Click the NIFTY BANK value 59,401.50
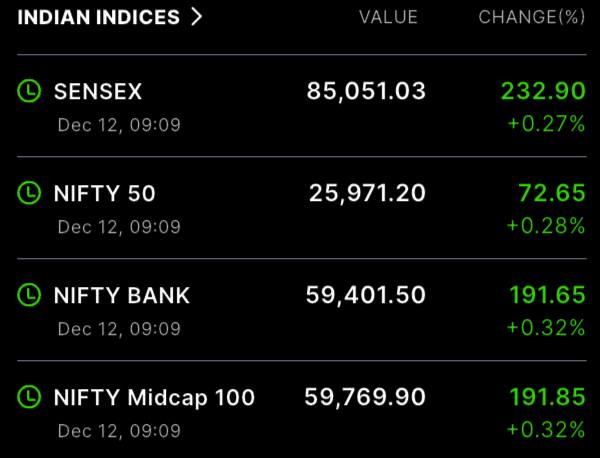600x458 pixels. 366,295
